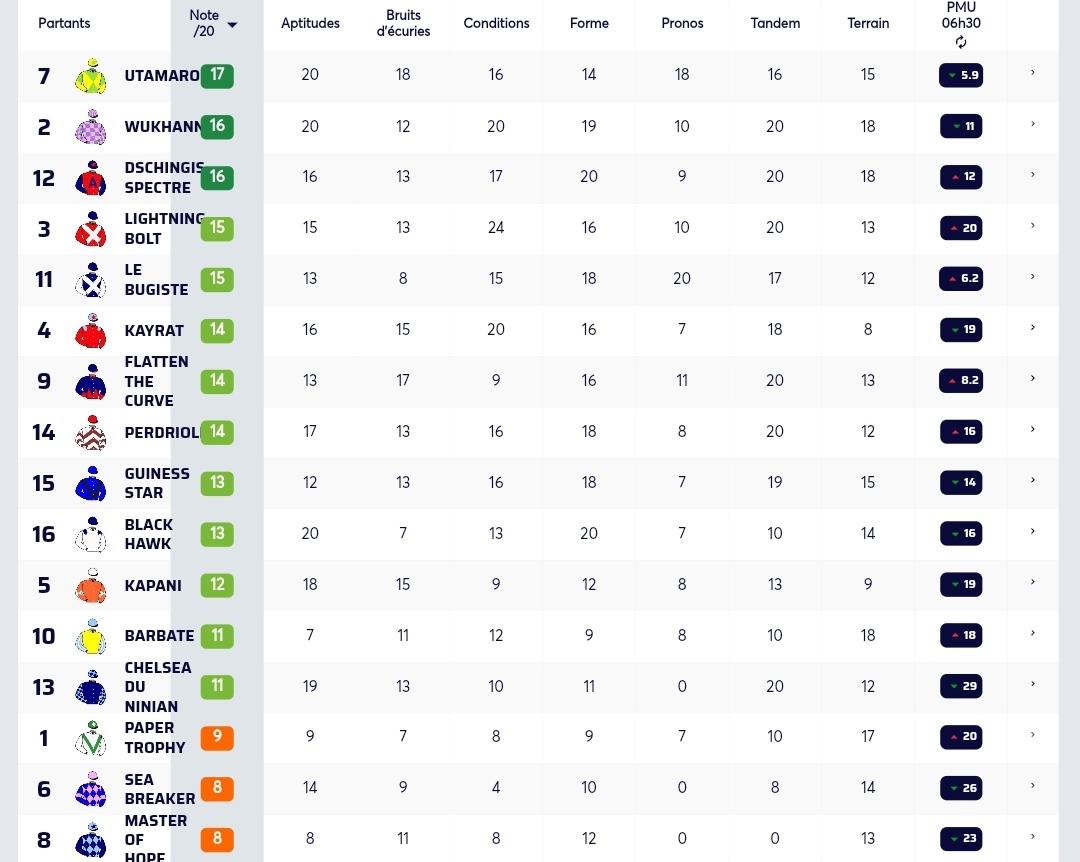Click Le Bugiste's white and blue silks icon
The width and height of the screenshot is (1080, 862).
point(91,280)
